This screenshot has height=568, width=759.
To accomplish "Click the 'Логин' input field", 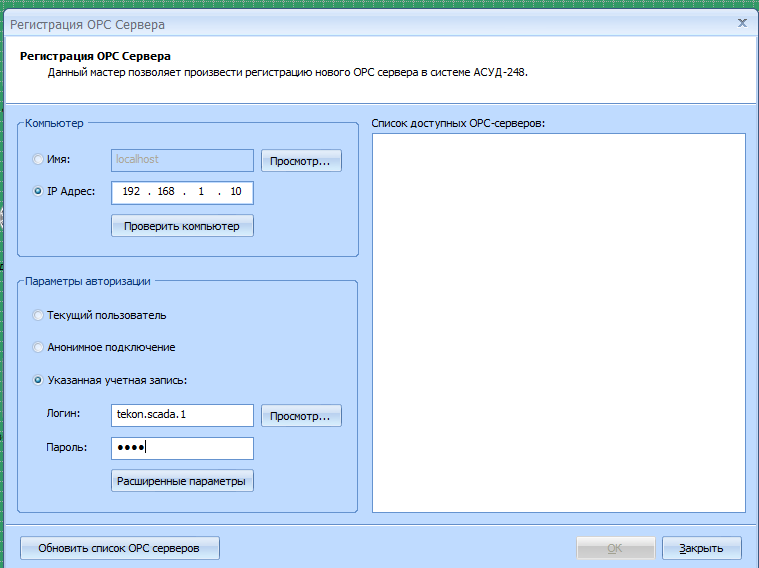I will tap(182, 415).
